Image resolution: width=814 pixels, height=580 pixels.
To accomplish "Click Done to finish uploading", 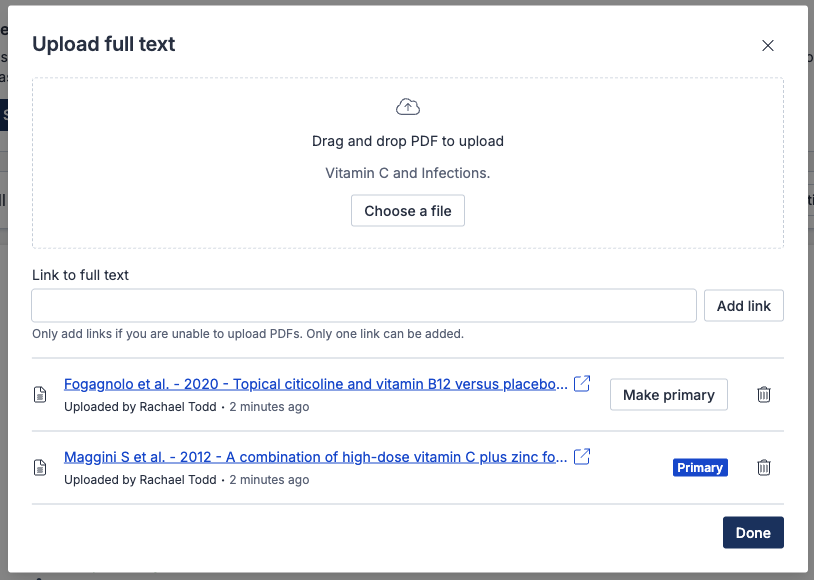I will click(x=752, y=533).
